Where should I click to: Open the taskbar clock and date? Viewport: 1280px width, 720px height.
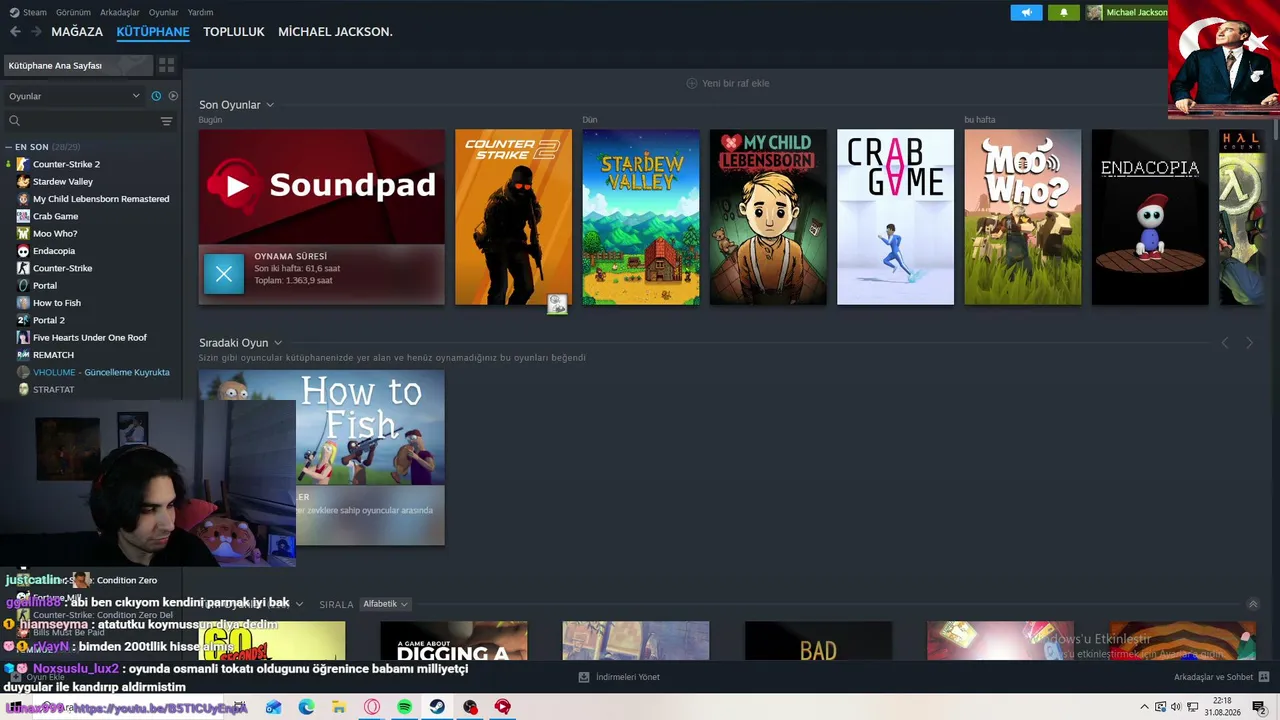tap(1222, 707)
